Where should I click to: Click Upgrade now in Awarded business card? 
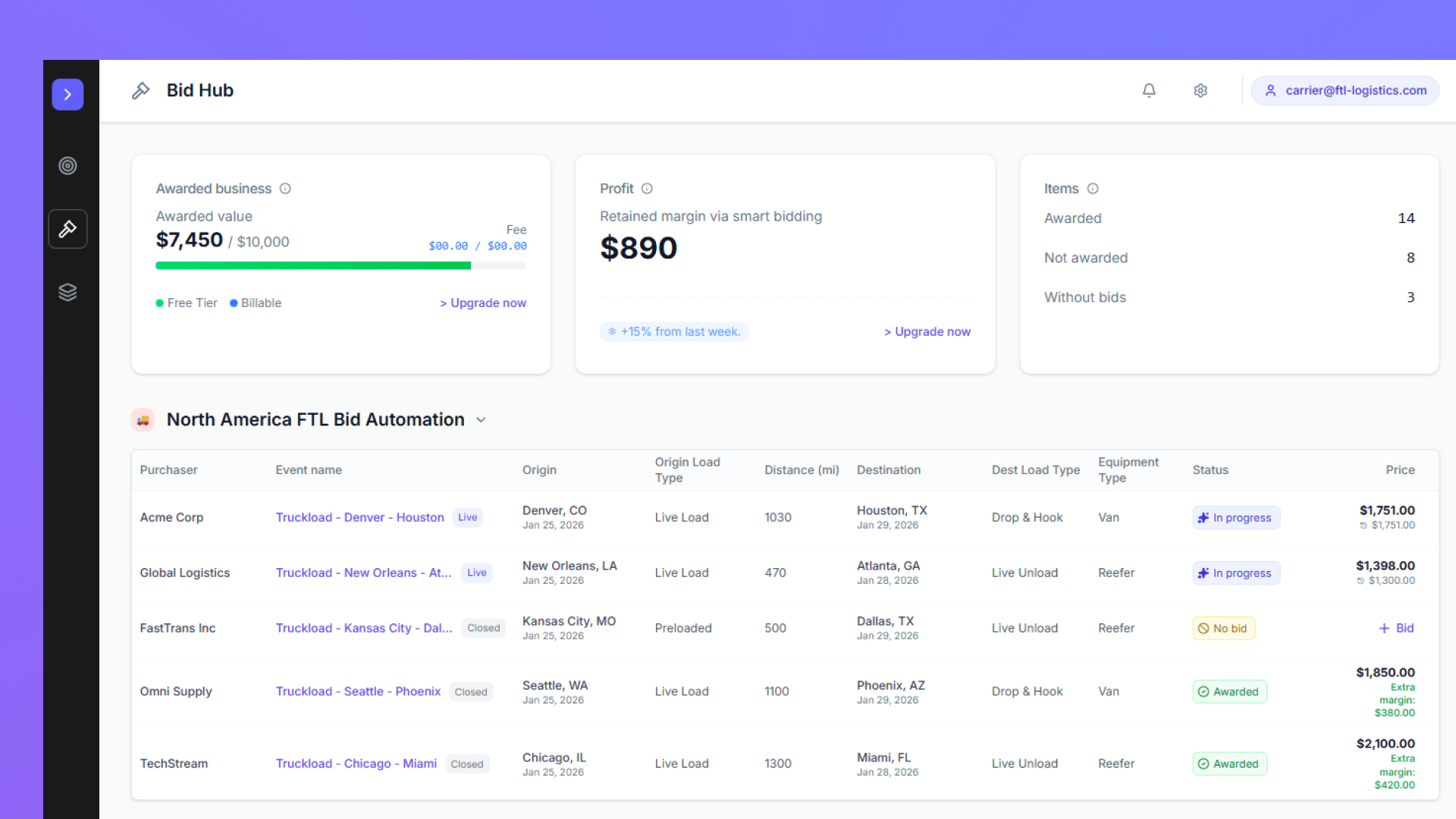483,303
